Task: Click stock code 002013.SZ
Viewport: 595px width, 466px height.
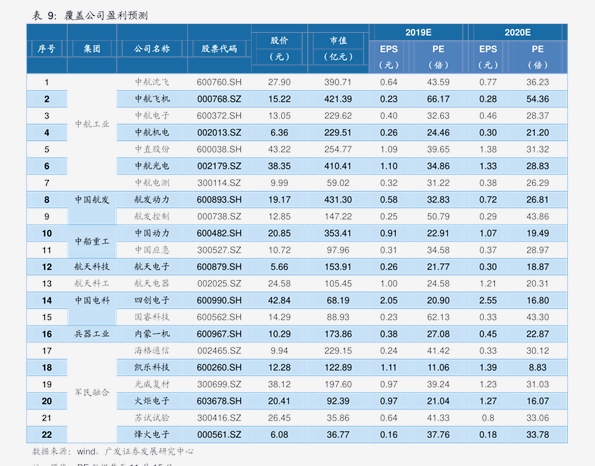Action: pos(219,132)
